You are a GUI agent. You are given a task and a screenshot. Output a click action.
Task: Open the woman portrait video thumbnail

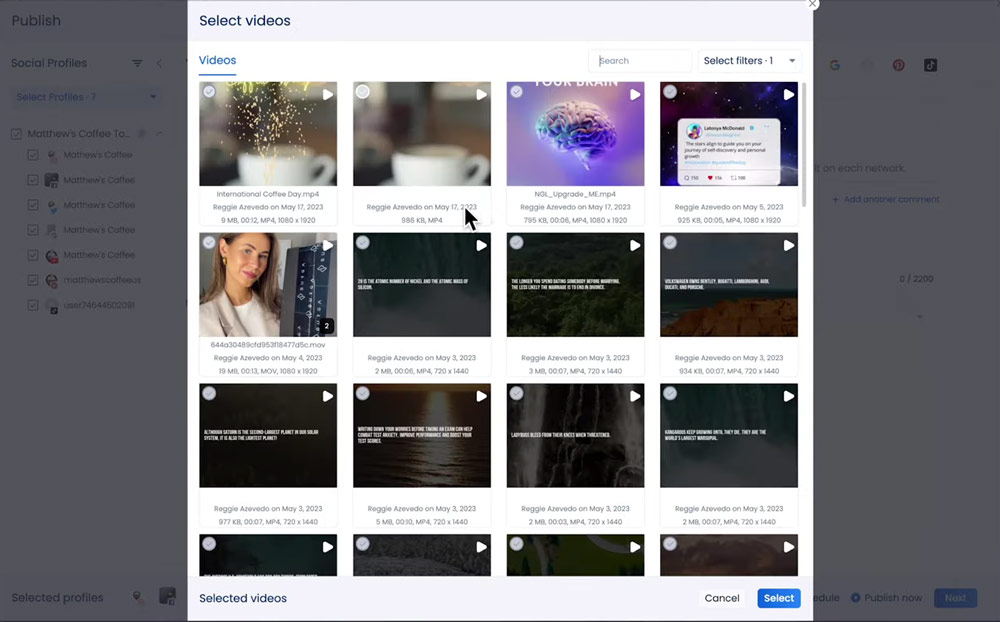pos(268,285)
